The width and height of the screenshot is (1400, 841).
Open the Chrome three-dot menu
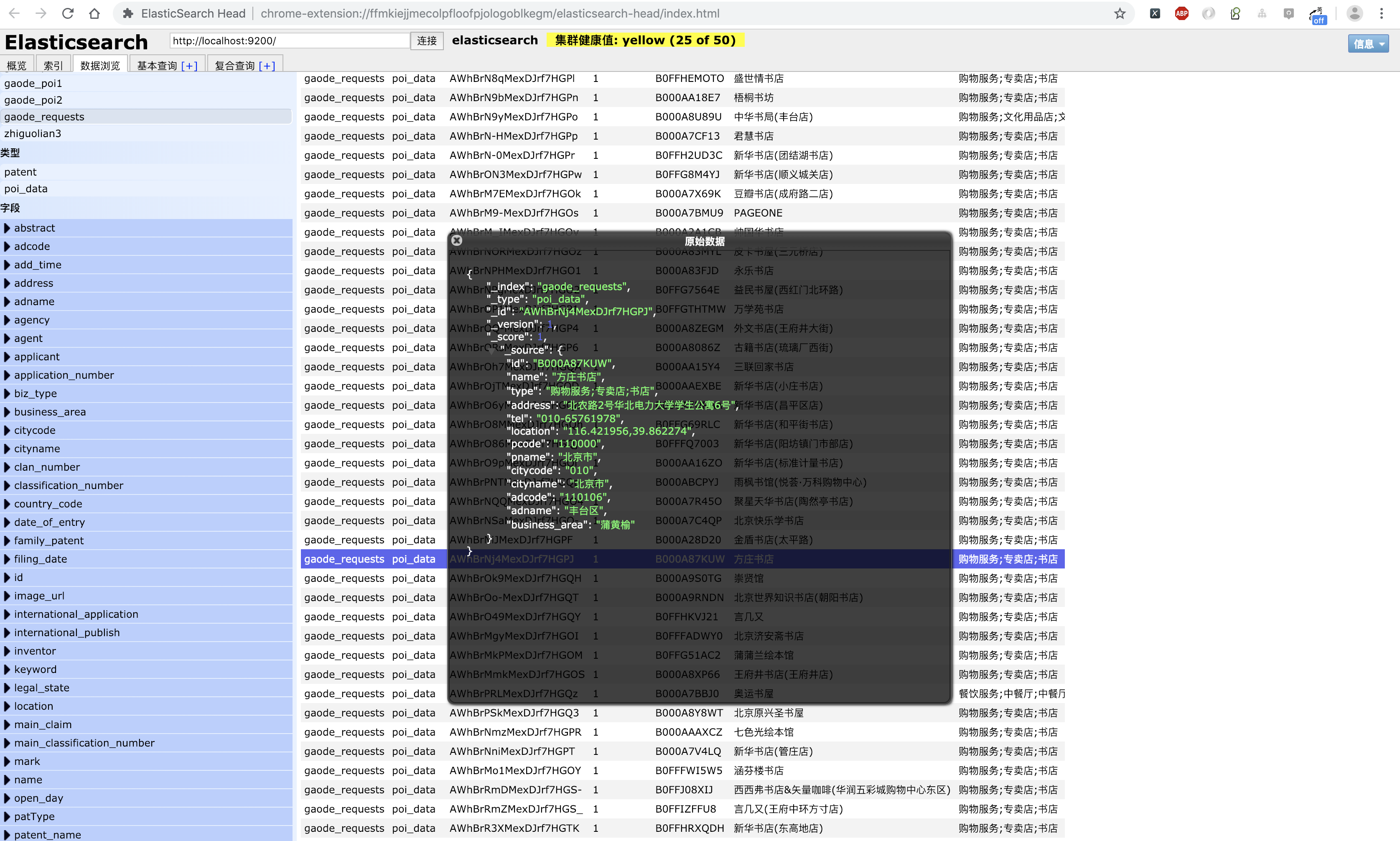click(1381, 14)
